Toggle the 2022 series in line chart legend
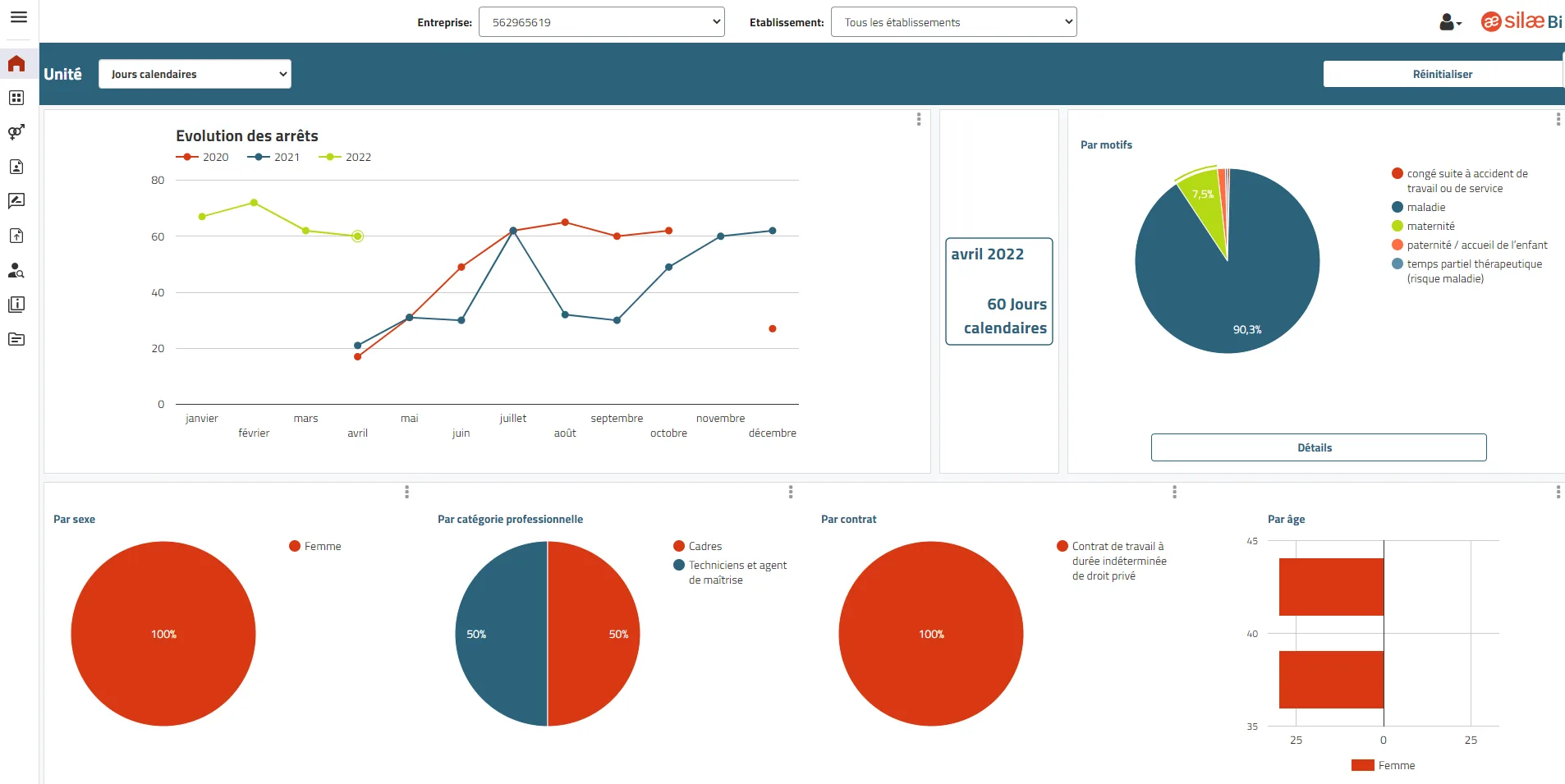 (346, 157)
